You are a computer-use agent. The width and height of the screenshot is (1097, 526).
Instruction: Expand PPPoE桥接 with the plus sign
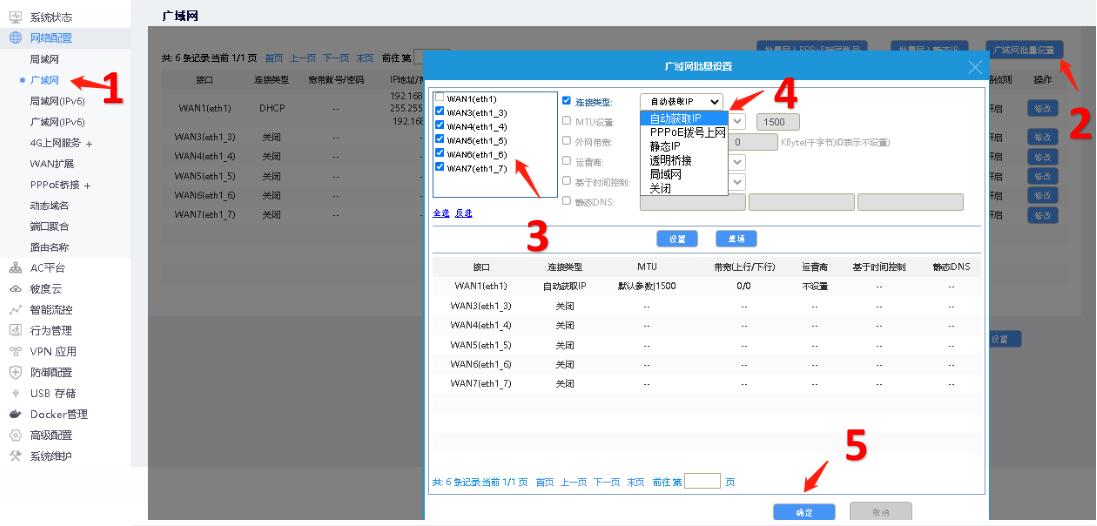pos(87,185)
